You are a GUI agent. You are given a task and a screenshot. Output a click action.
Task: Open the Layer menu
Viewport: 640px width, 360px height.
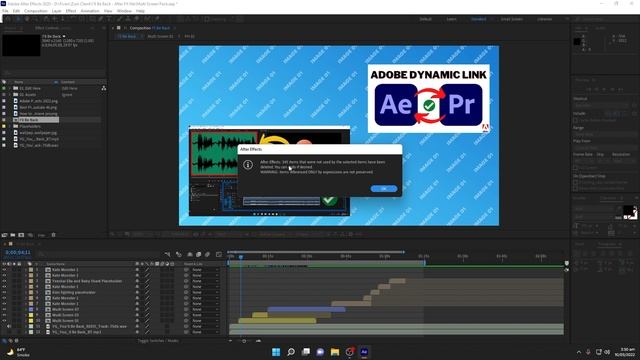(56, 11)
